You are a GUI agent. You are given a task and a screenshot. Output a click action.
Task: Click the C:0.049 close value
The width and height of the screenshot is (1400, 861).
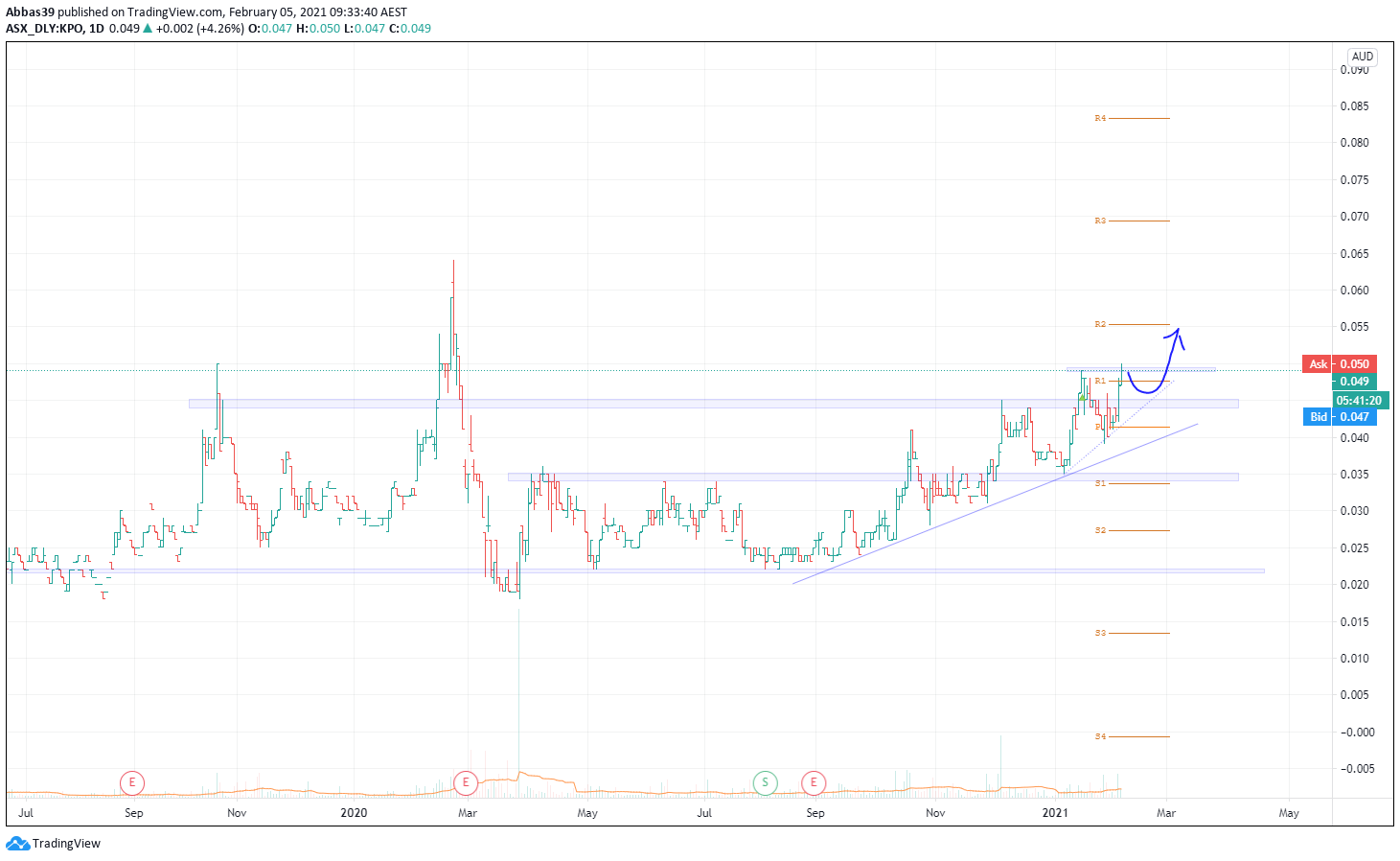(410, 29)
